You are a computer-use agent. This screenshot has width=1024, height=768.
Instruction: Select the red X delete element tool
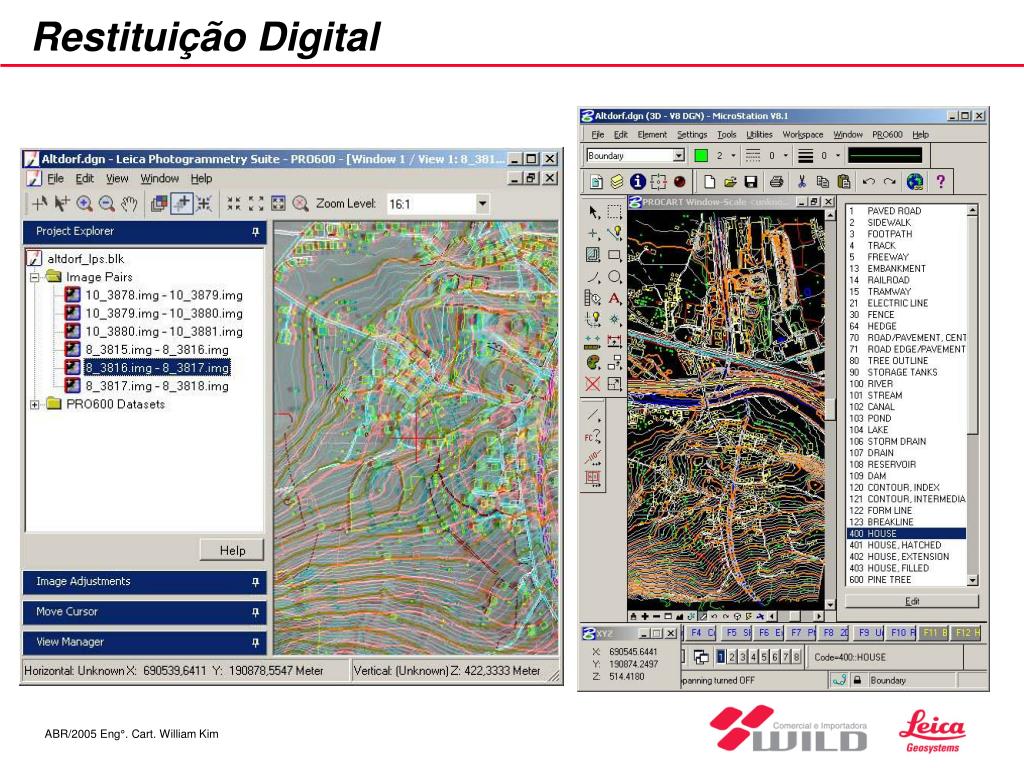click(593, 384)
